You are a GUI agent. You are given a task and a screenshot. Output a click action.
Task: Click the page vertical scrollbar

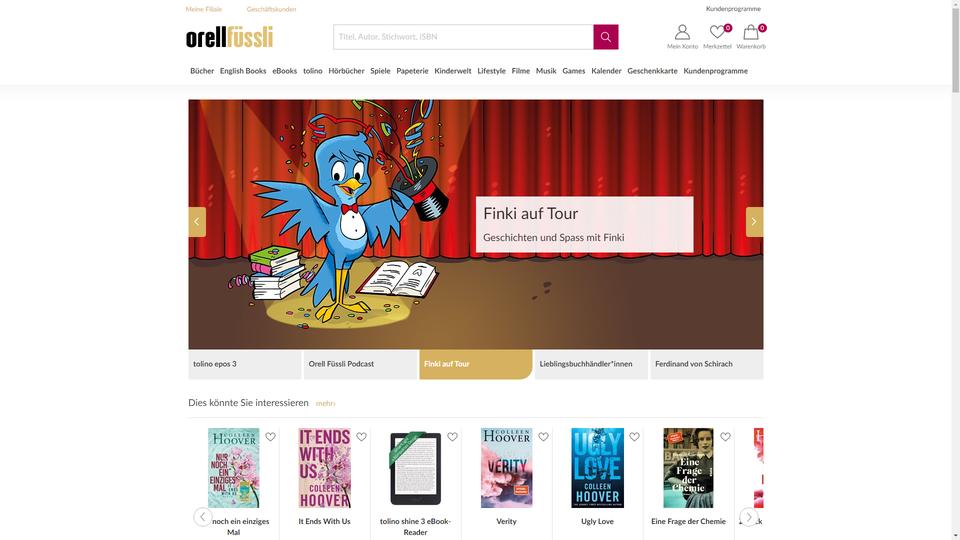pyautogui.click(x=955, y=270)
